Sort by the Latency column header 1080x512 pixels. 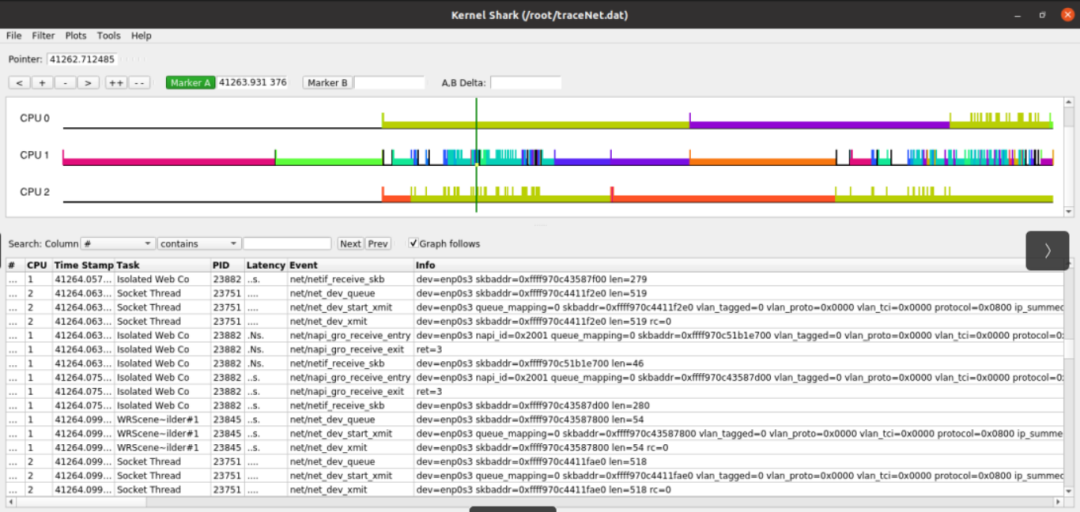pyautogui.click(x=266, y=265)
